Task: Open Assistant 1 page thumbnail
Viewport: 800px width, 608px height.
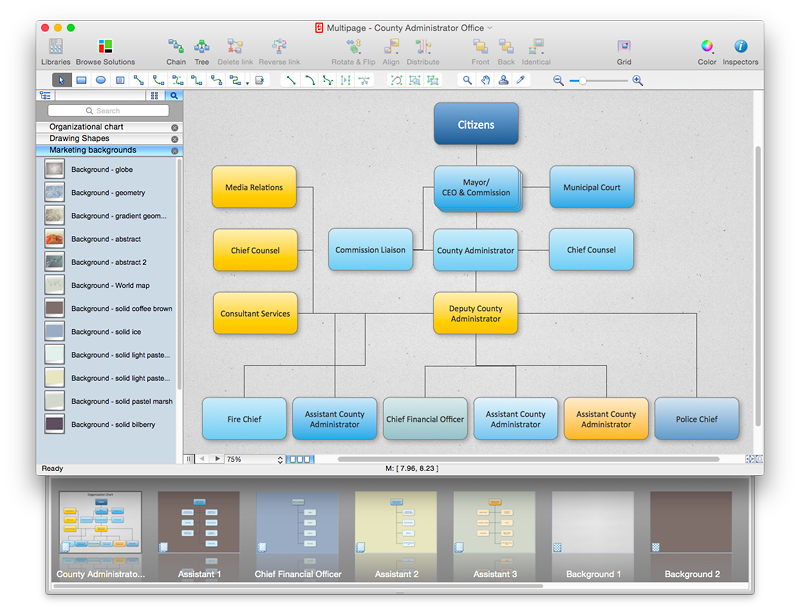Action: point(198,522)
